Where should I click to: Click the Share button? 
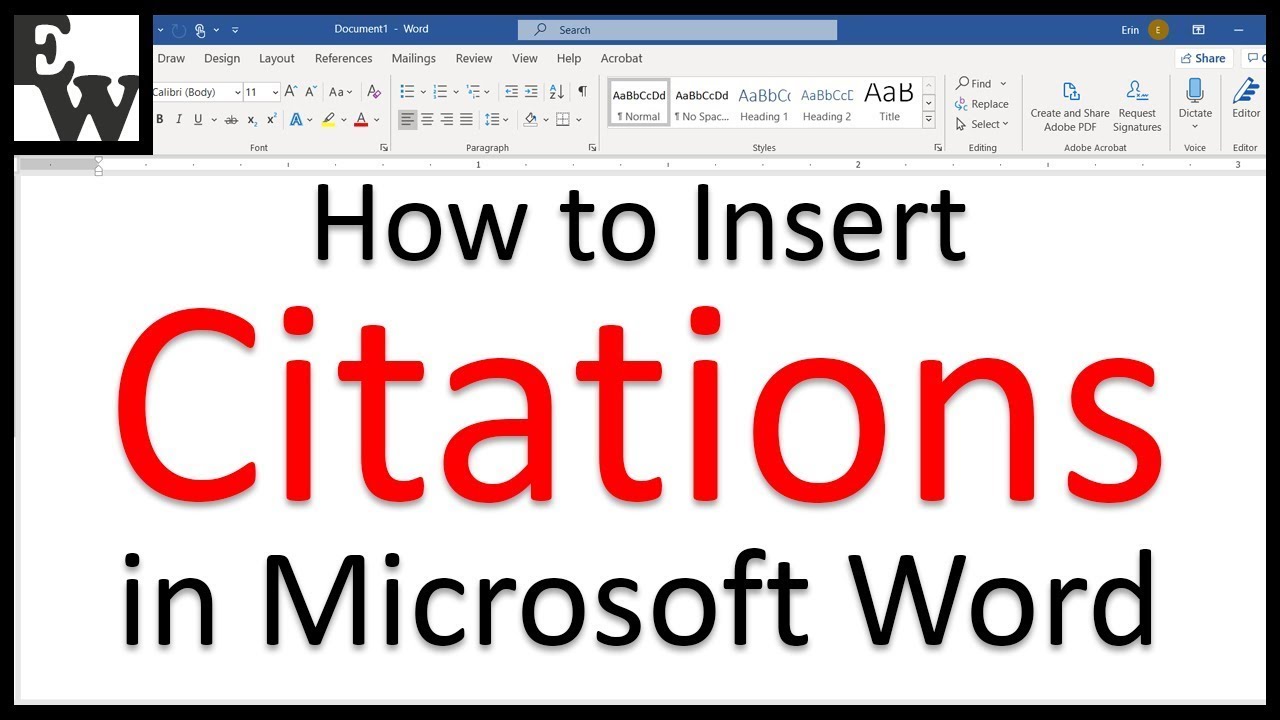(1202, 58)
